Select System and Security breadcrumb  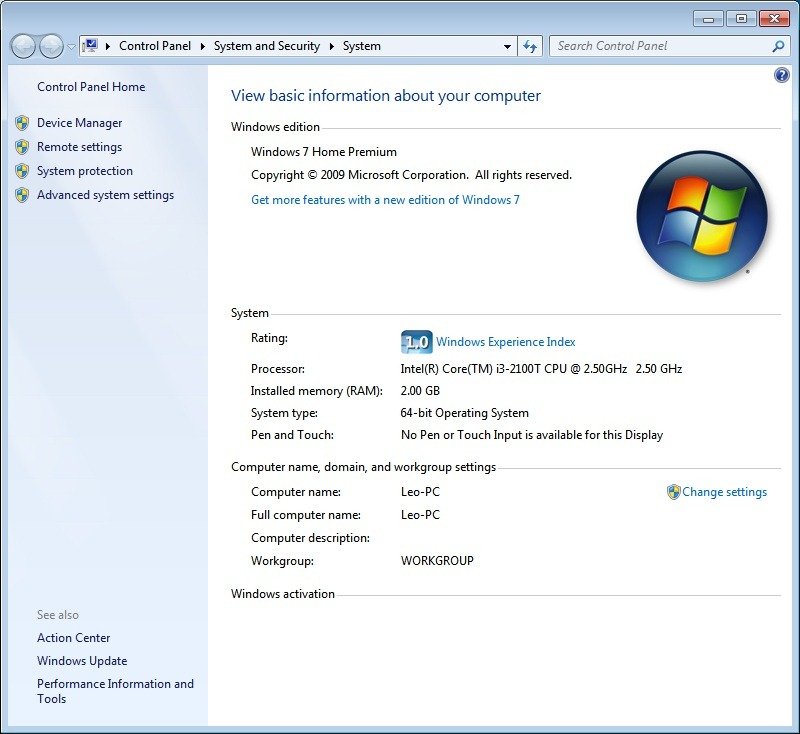[x=266, y=46]
